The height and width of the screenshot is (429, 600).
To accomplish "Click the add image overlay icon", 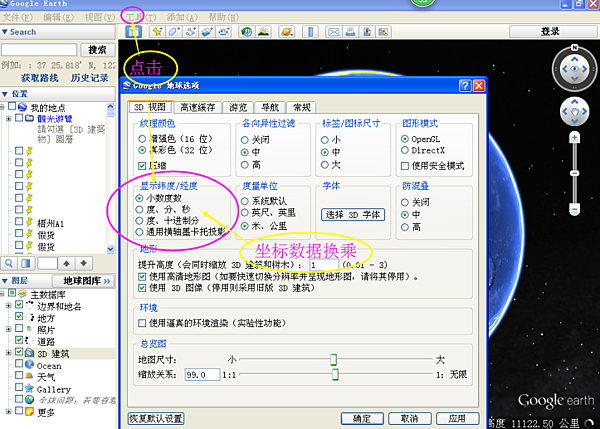I will 207,32.
